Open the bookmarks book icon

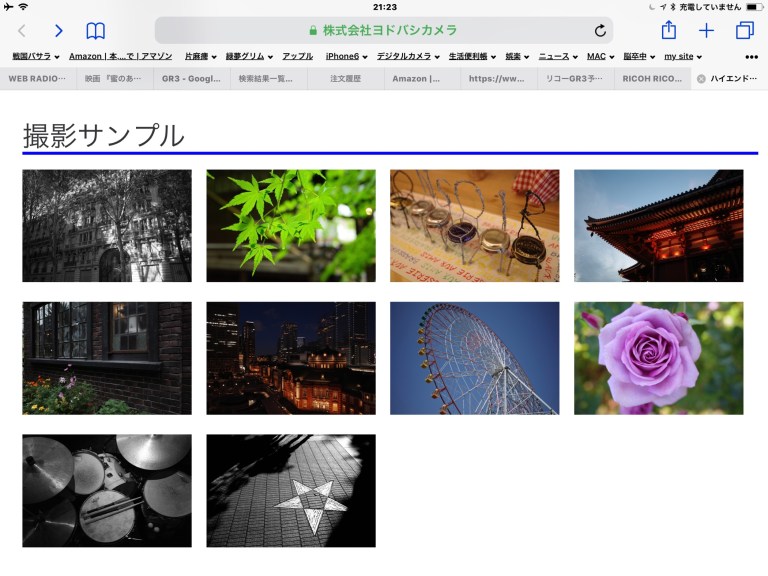pyautogui.click(x=95, y=31)
